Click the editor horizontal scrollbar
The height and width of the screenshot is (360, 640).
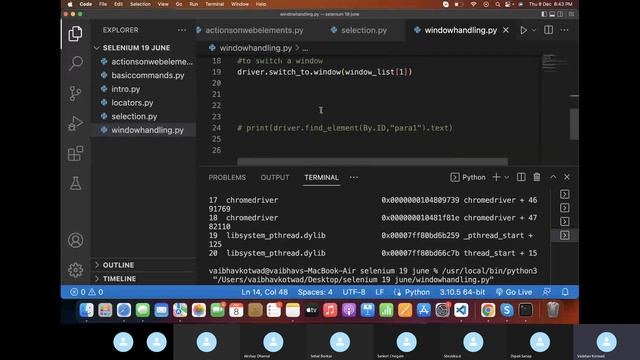tap(372, 162)
